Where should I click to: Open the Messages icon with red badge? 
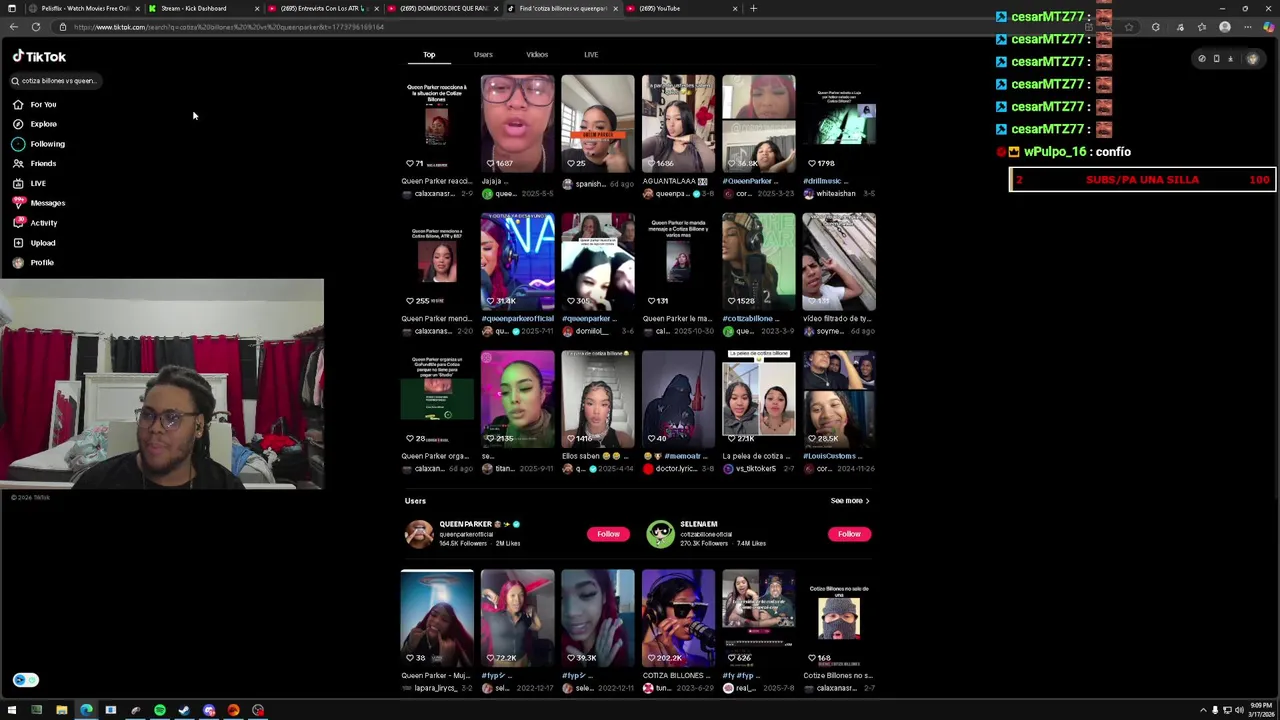[18, 203]
